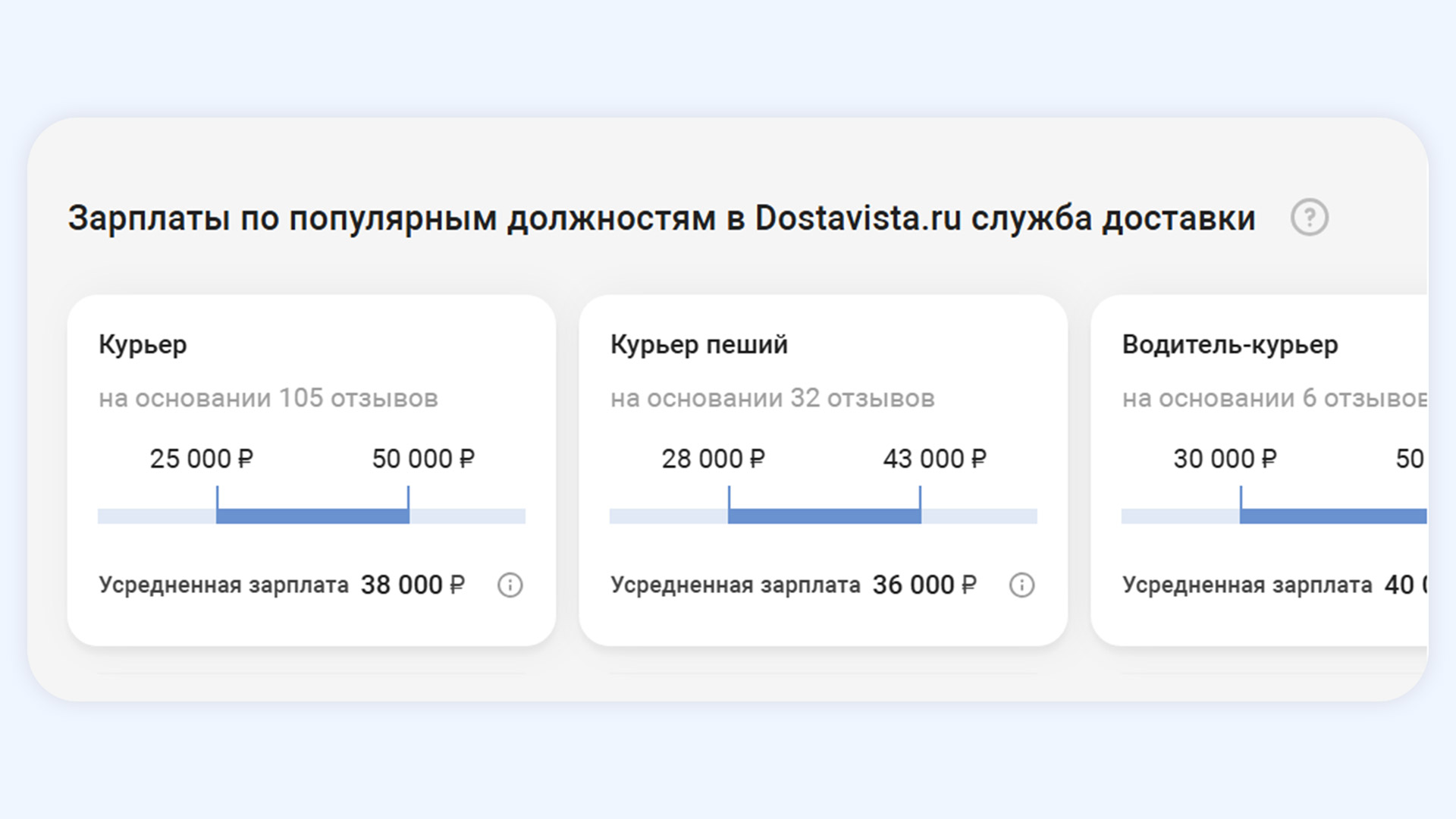Viewport: 1456px width, 819px height.
Task: Open info icon for Курьер пеший average salary
Action: [x=1021, y=585]
